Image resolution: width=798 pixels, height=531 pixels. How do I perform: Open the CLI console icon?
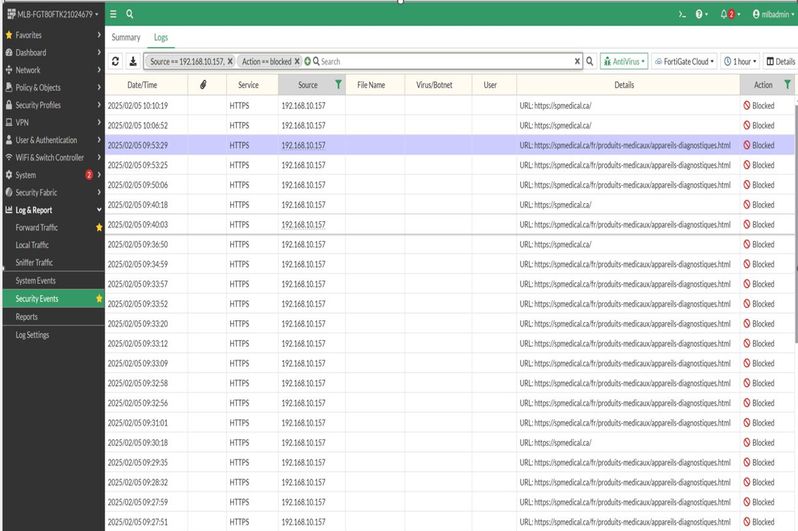(681, 14)
